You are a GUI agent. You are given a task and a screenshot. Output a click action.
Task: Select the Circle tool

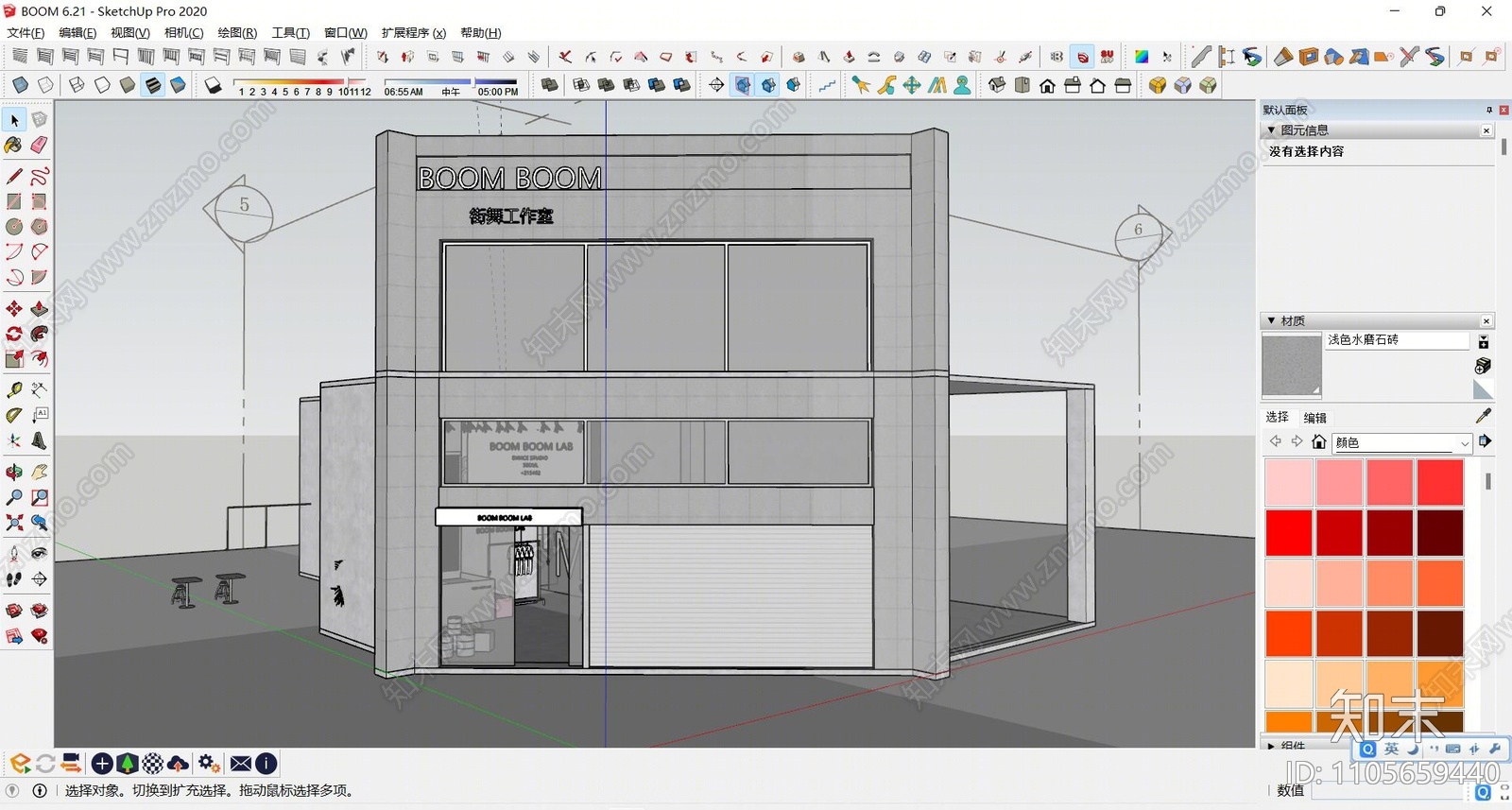pos(14,227)
